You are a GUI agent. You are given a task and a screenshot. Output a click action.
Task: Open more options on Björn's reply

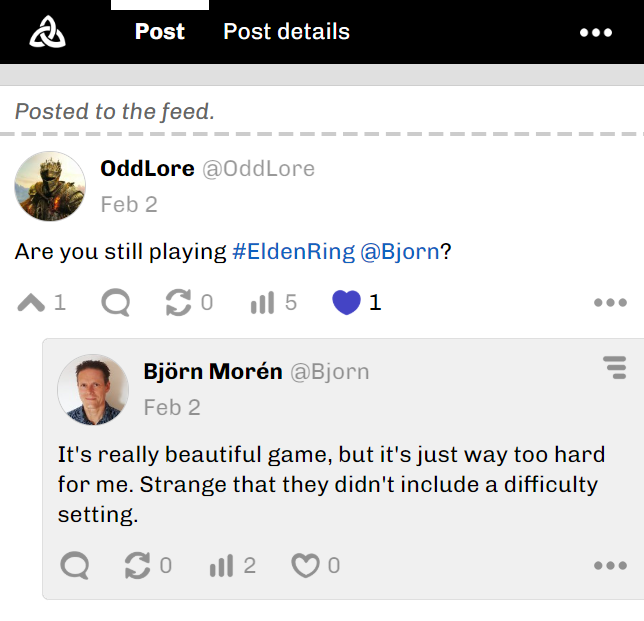tap(610, 566)
